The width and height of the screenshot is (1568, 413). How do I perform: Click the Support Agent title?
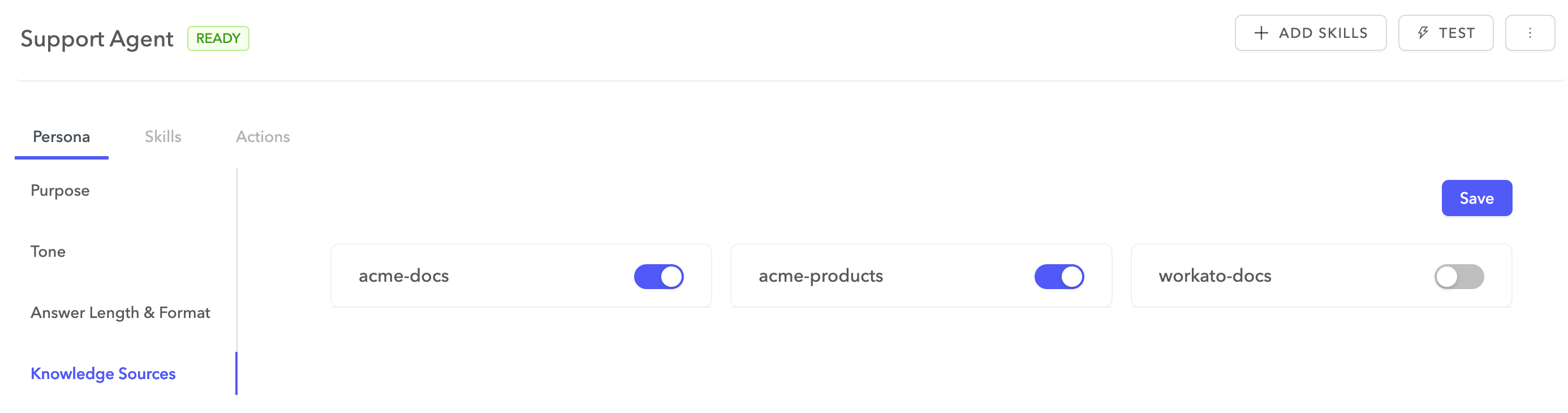point(97,38)
